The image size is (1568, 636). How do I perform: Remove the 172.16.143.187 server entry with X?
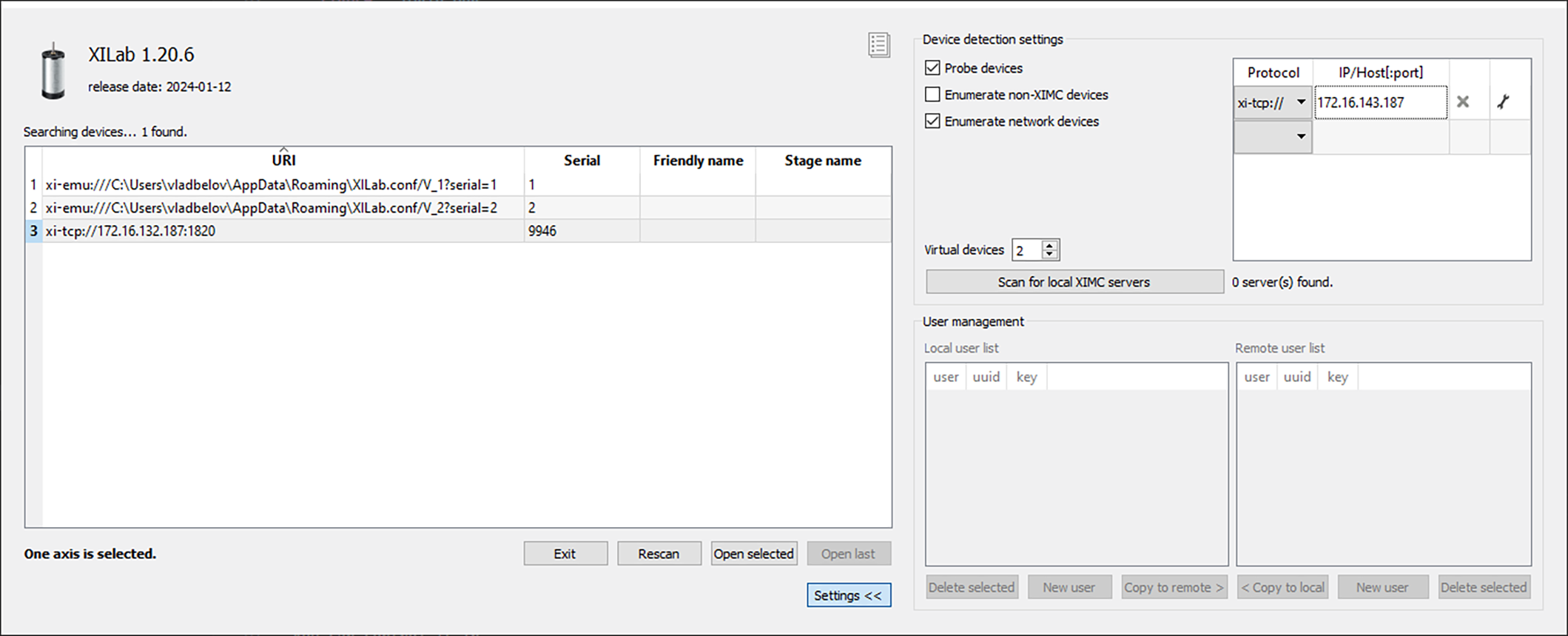[1462, 102]
